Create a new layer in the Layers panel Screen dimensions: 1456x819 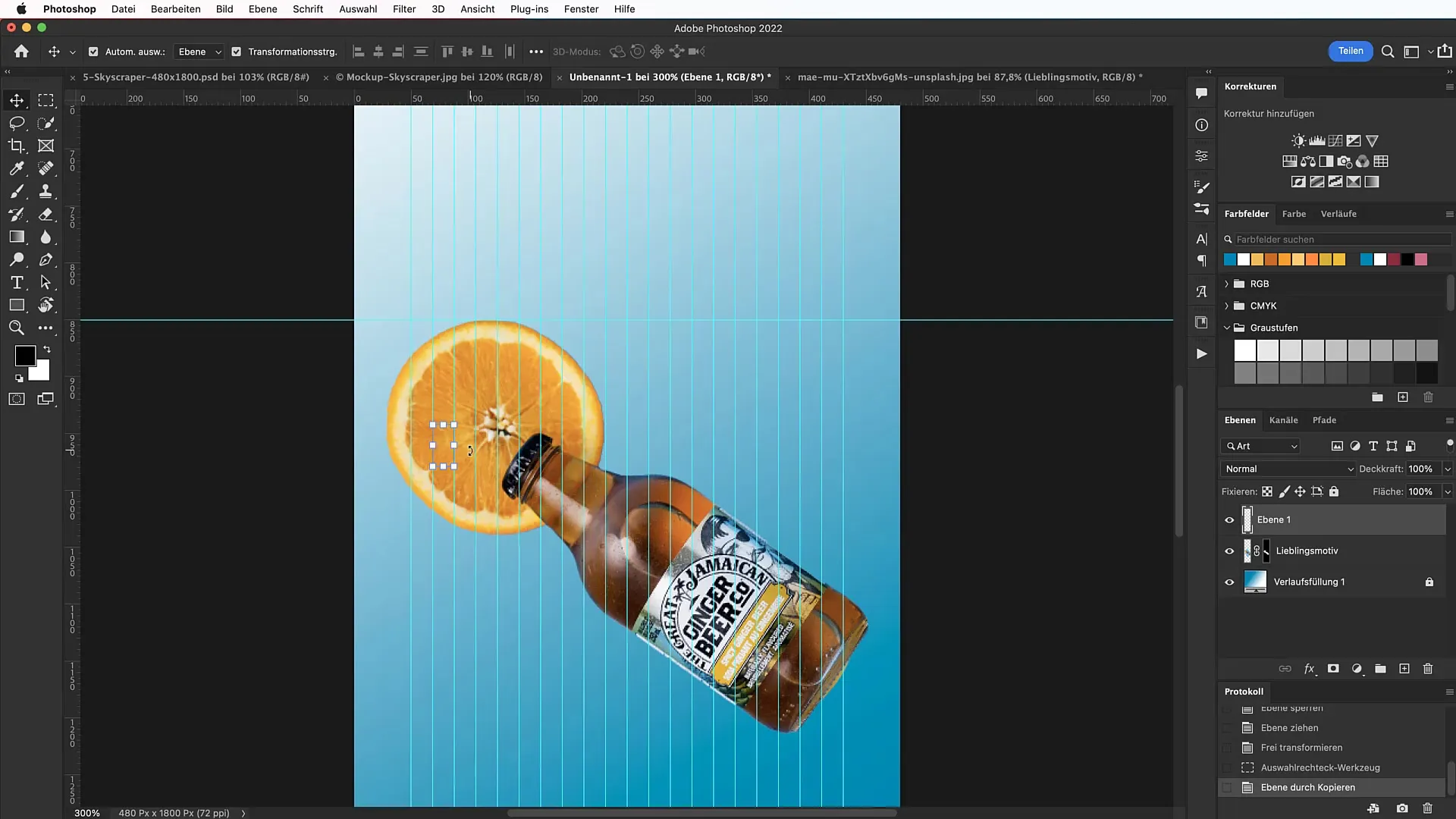coord(1404,669)
